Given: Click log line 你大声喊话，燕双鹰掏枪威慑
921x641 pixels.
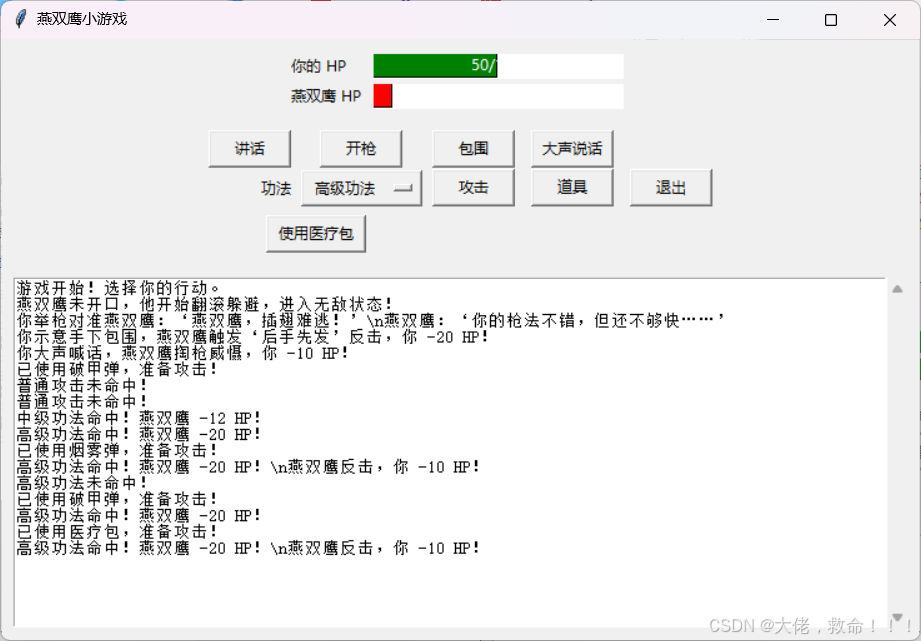Looking at the screenshot, I should point(183,353).
